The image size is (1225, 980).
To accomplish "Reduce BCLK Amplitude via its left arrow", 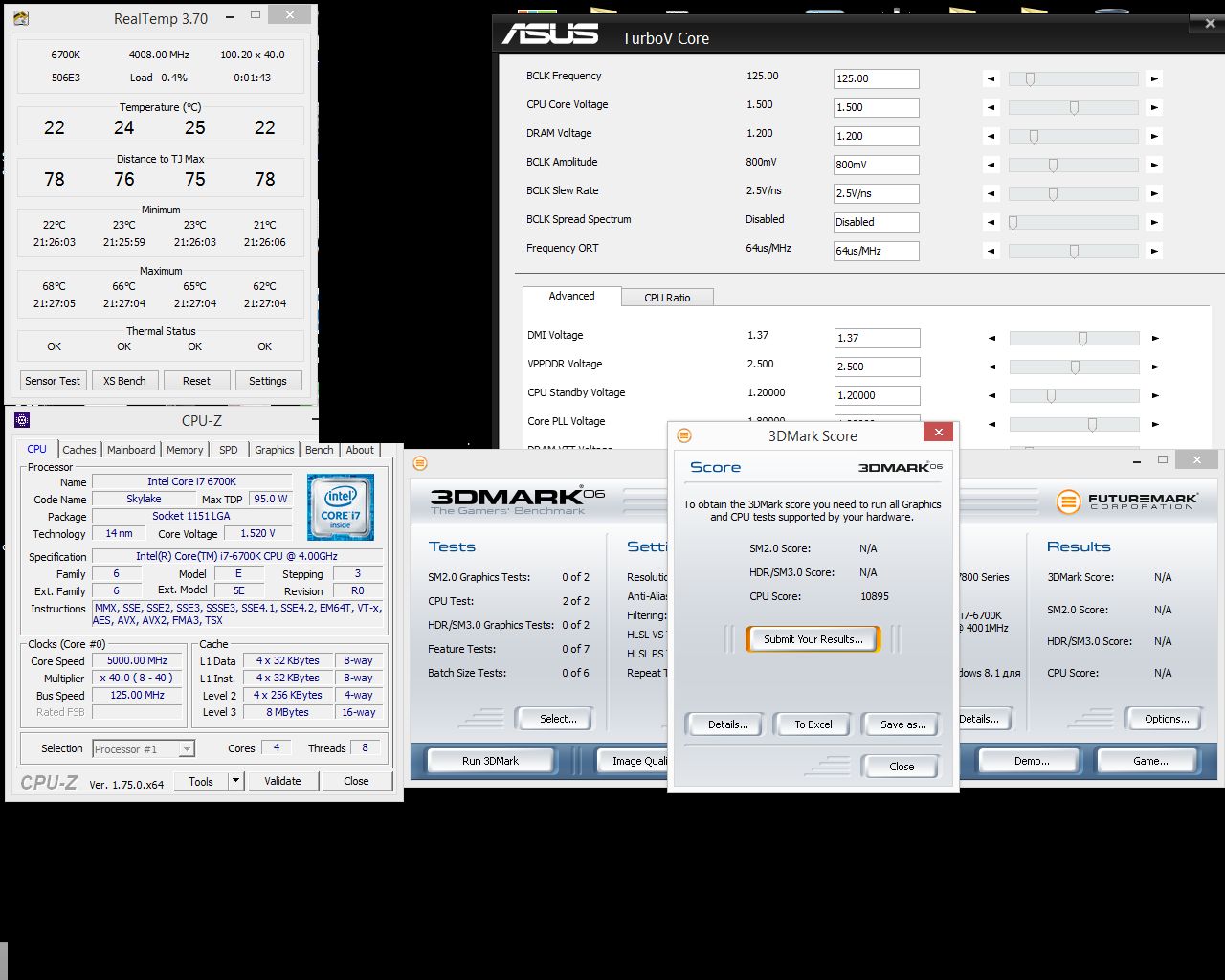I will pos(991,166).
